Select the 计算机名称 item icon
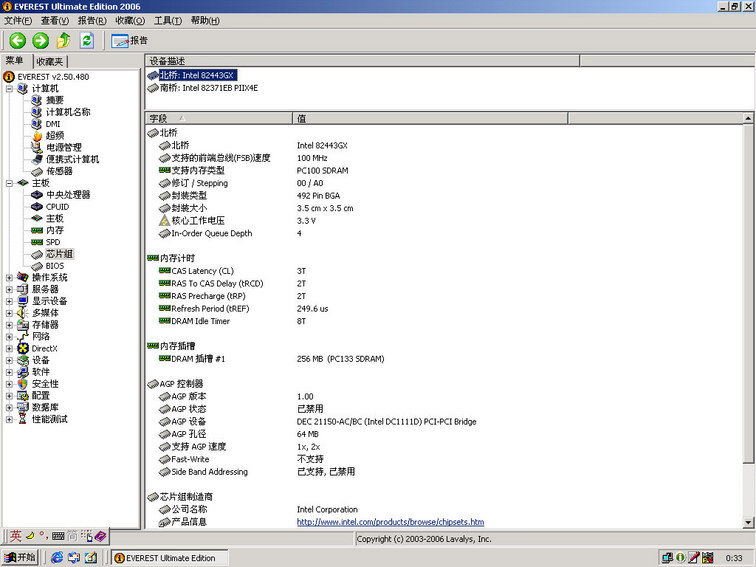This screenshot has width=756, height=567. point(37,112)
